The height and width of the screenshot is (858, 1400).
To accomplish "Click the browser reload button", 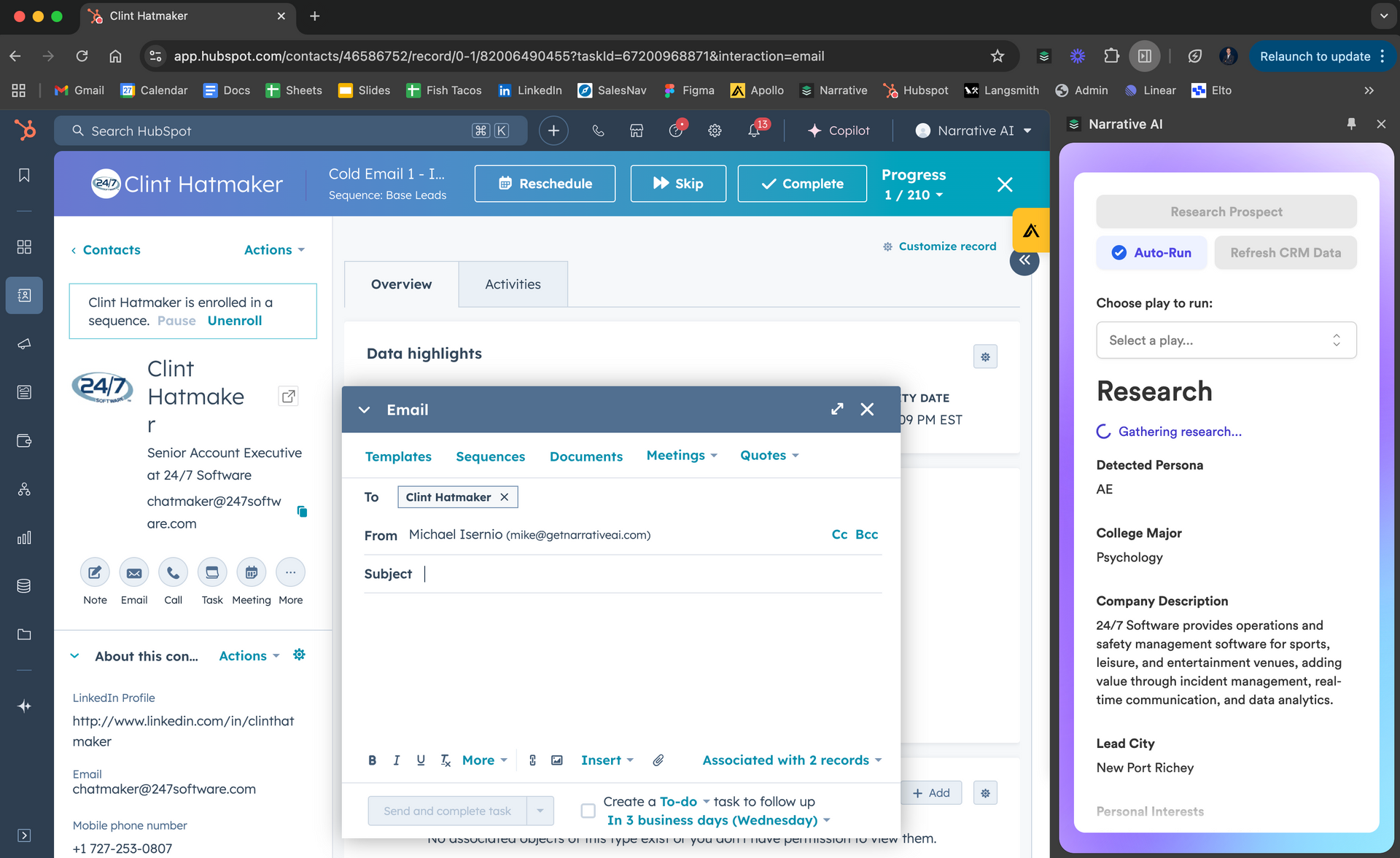I will 82,56.
